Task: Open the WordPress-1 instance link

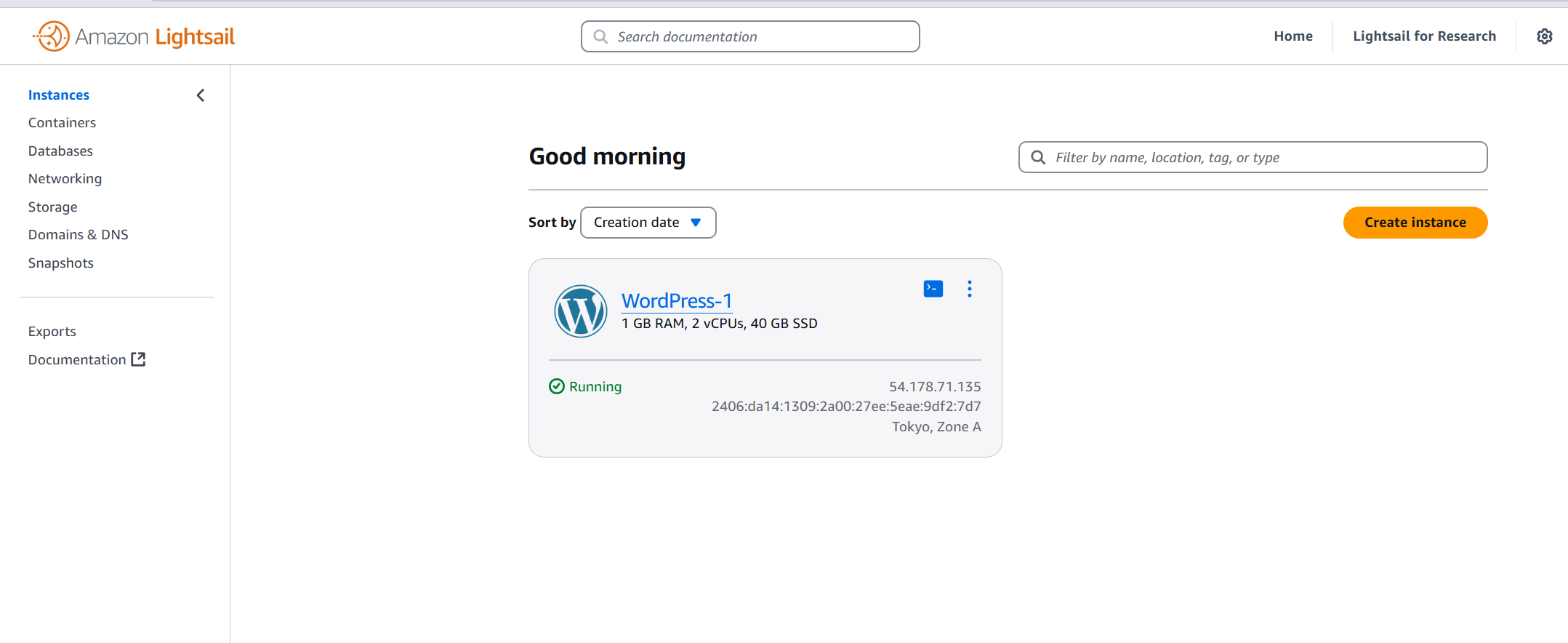Action: coord(677,300)
